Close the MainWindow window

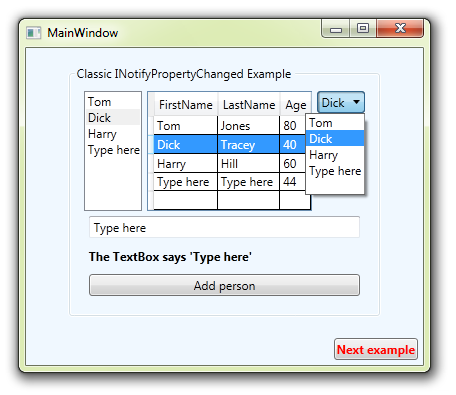(x=400, y=28)
